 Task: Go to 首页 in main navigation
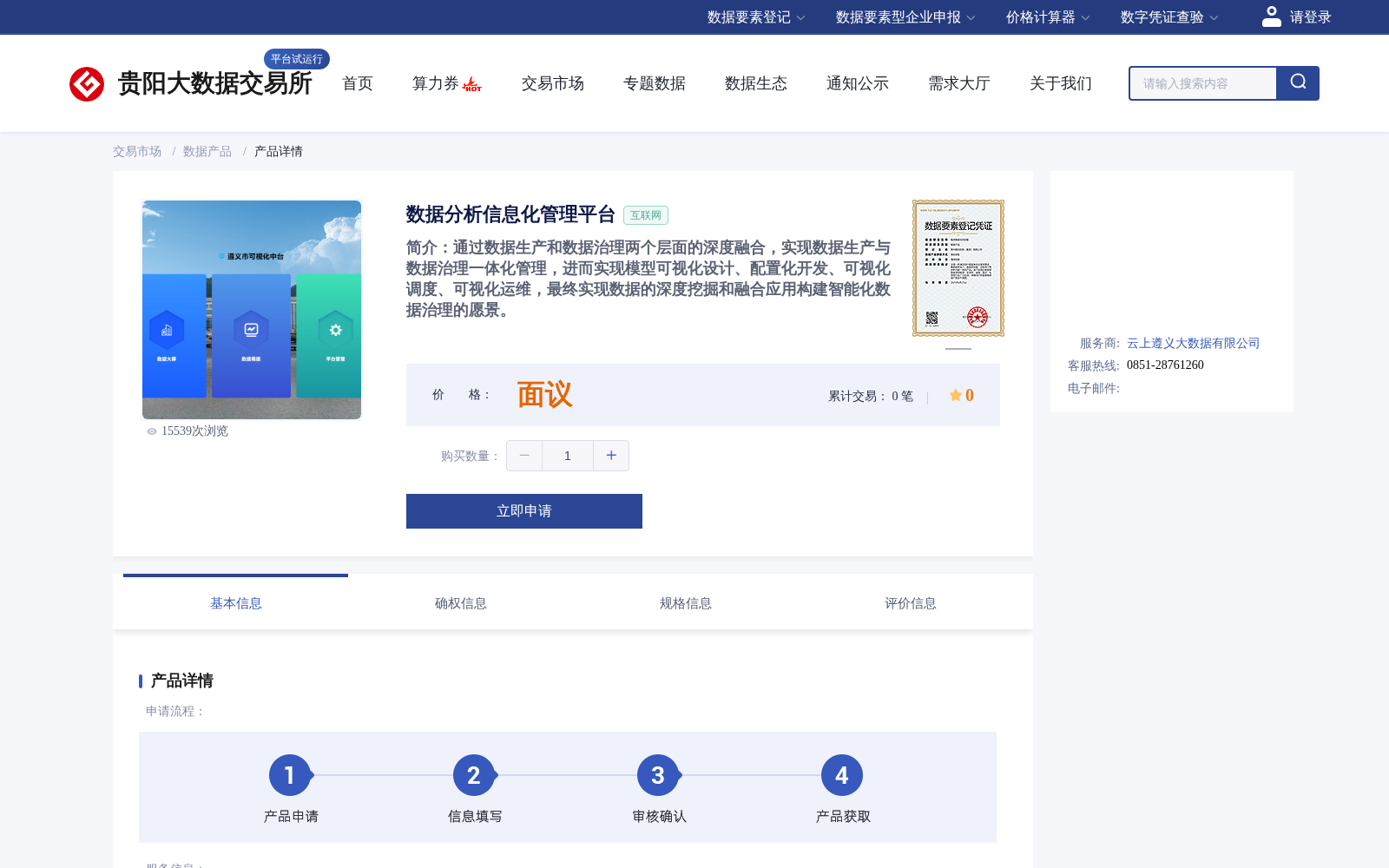tap(358, 83)
